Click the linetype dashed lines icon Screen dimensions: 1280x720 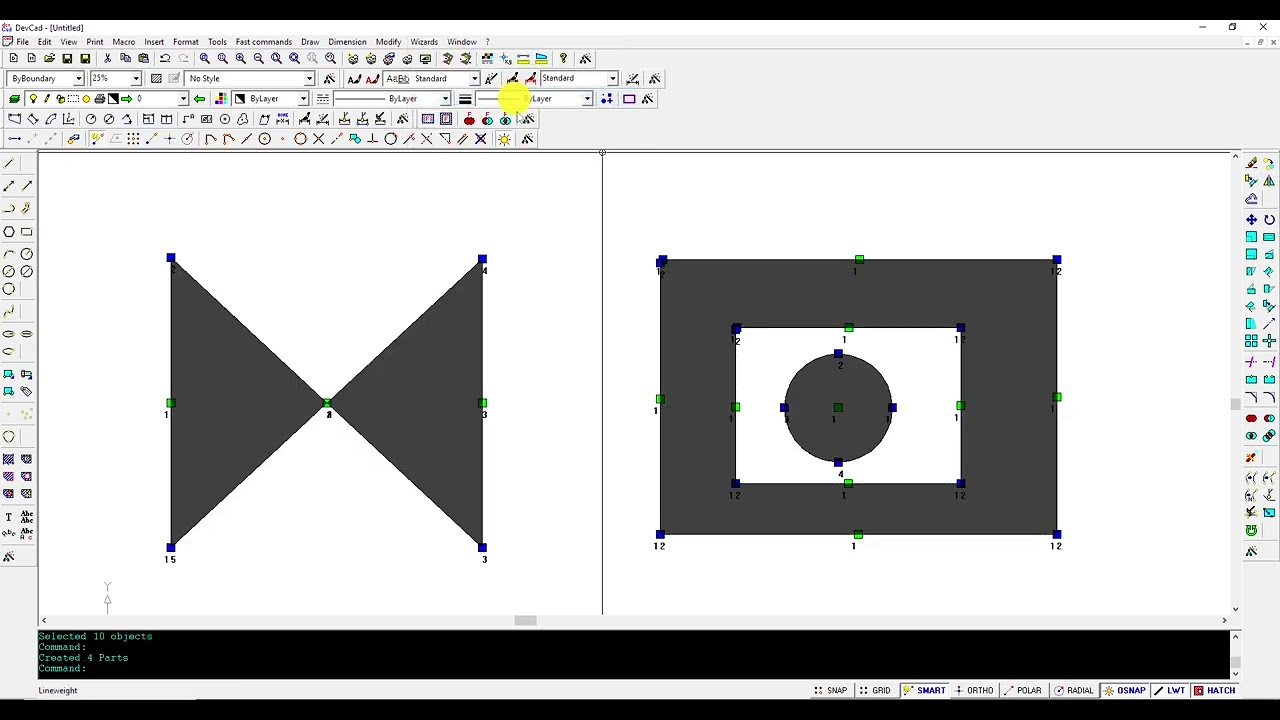click(x=322, y=99)
